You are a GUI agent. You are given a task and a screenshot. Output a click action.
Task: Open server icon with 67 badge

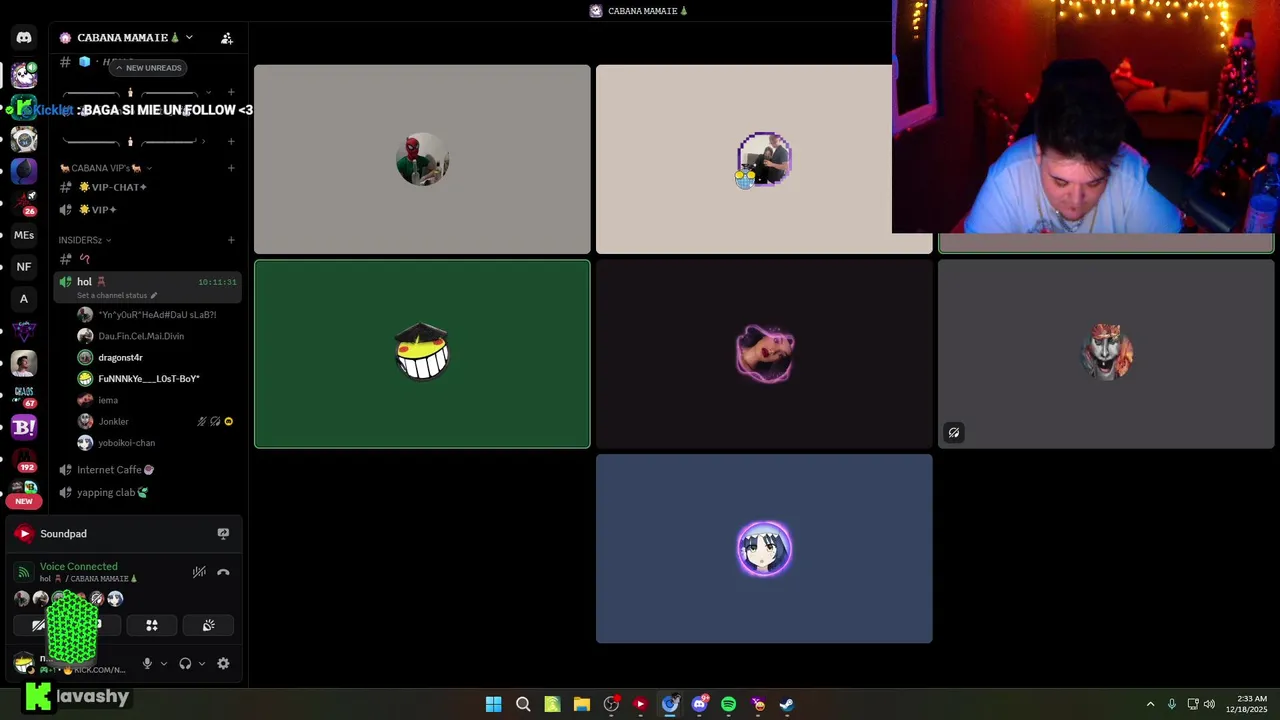[24, 396]
